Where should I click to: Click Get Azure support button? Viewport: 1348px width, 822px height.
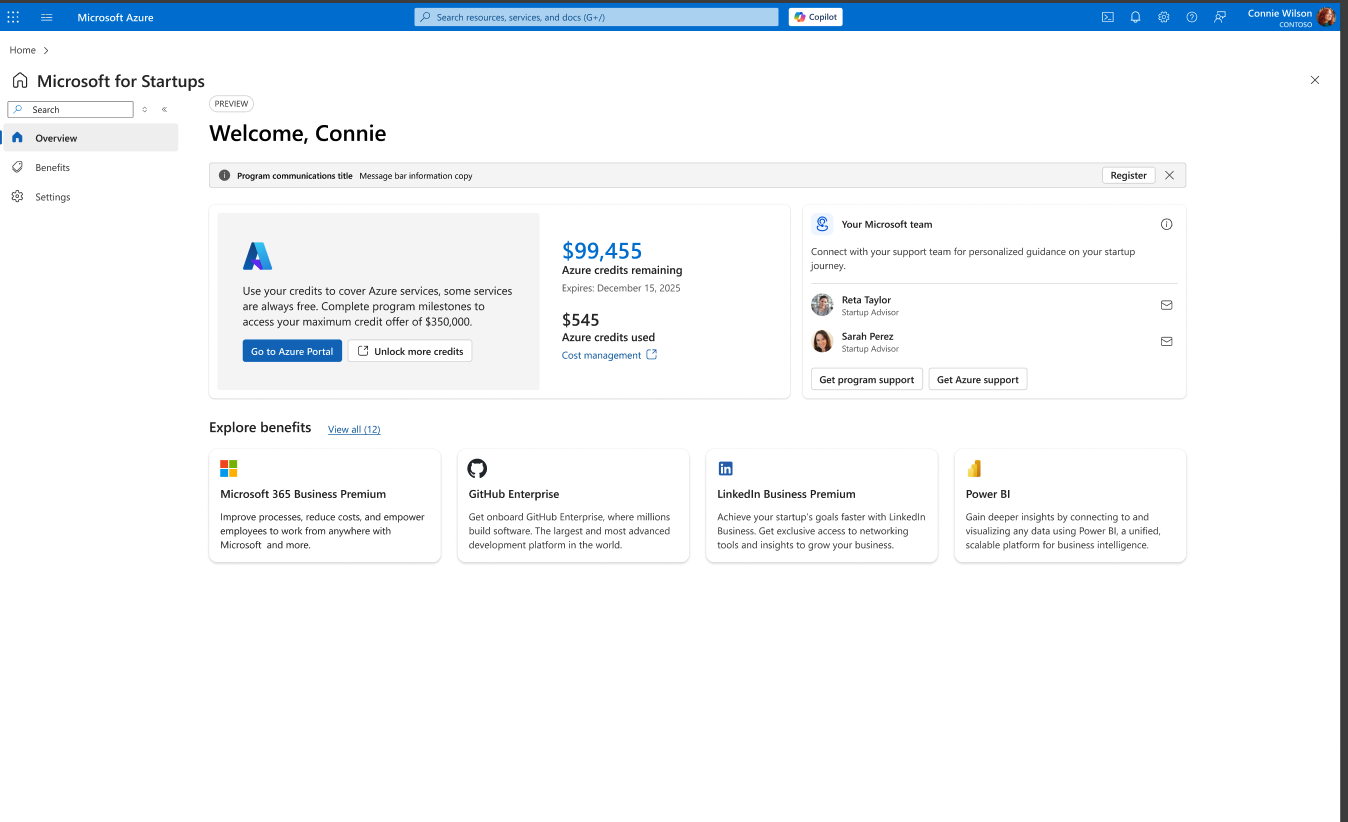(x=978, y=379)
